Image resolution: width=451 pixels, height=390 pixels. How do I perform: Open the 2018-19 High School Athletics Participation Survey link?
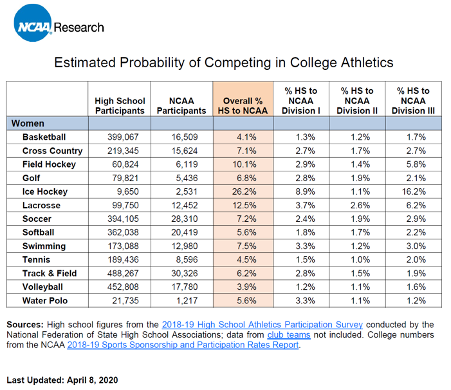262,325
